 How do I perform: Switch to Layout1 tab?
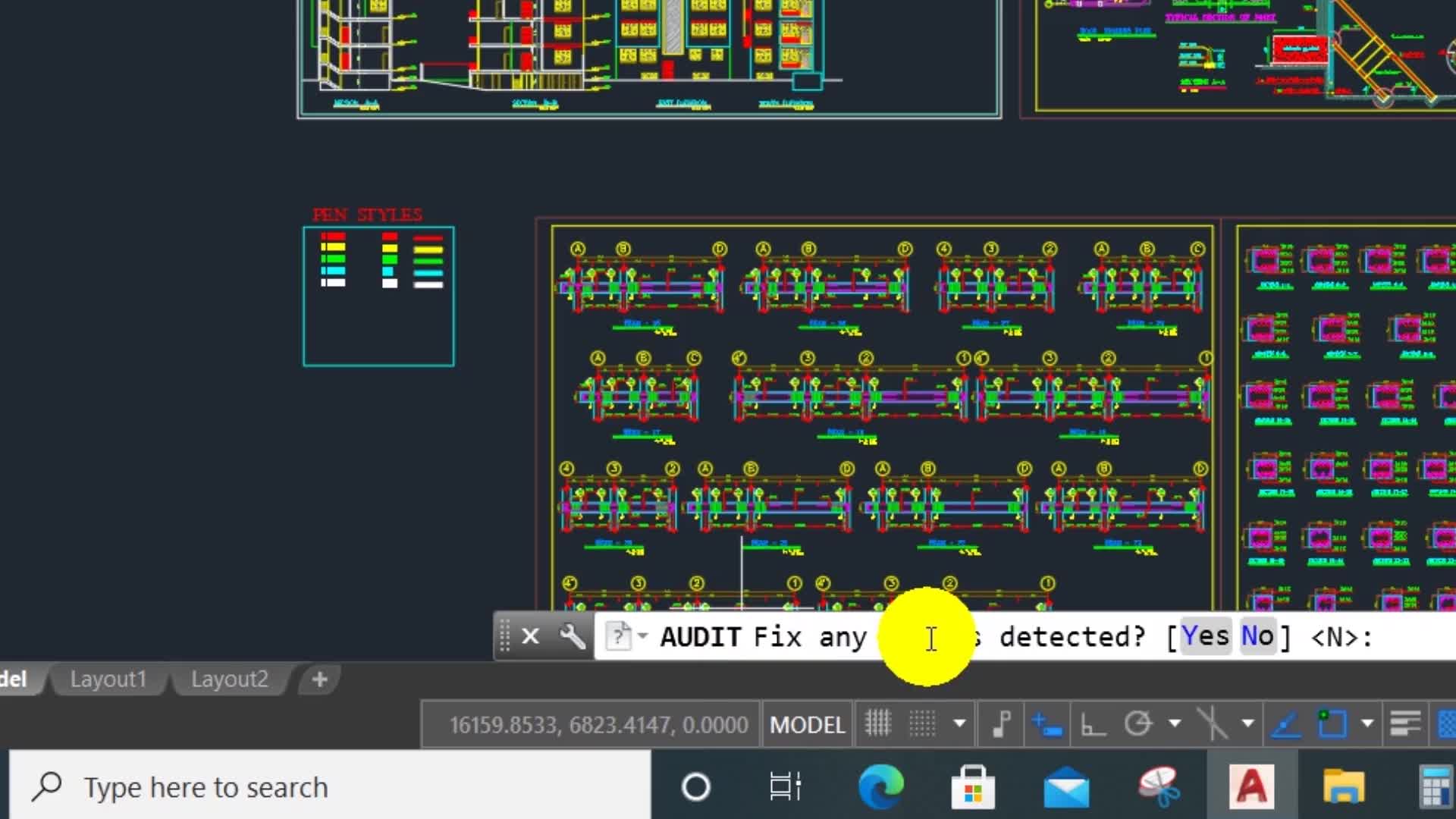point(108,679)
